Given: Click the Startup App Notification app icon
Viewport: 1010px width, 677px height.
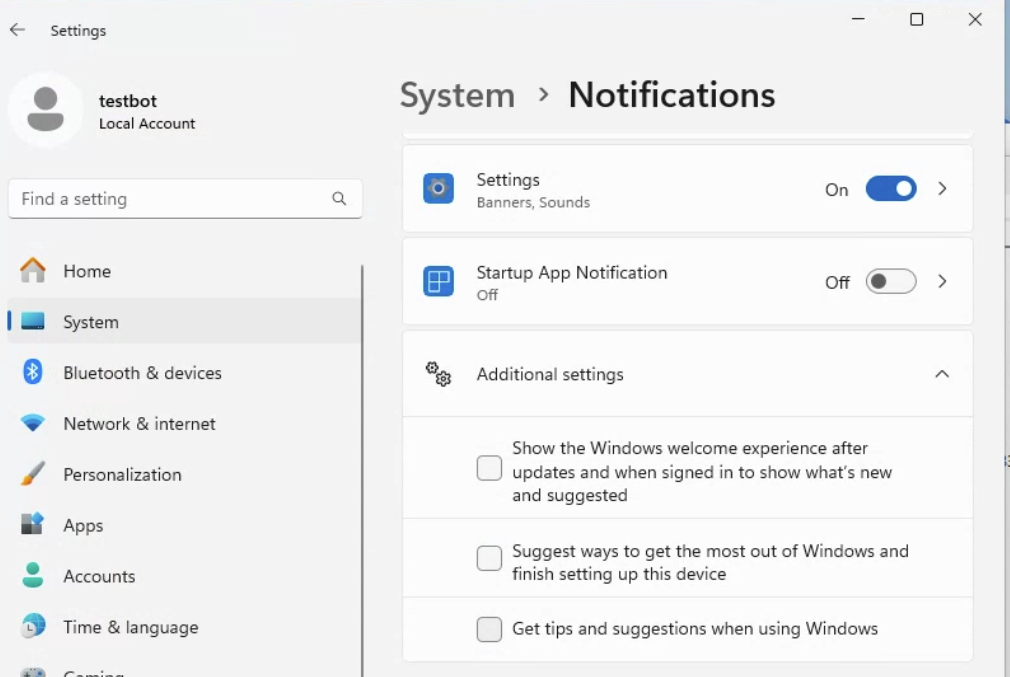Looking at the screenshot, I should pyautogui.click(x=438, y=281).
